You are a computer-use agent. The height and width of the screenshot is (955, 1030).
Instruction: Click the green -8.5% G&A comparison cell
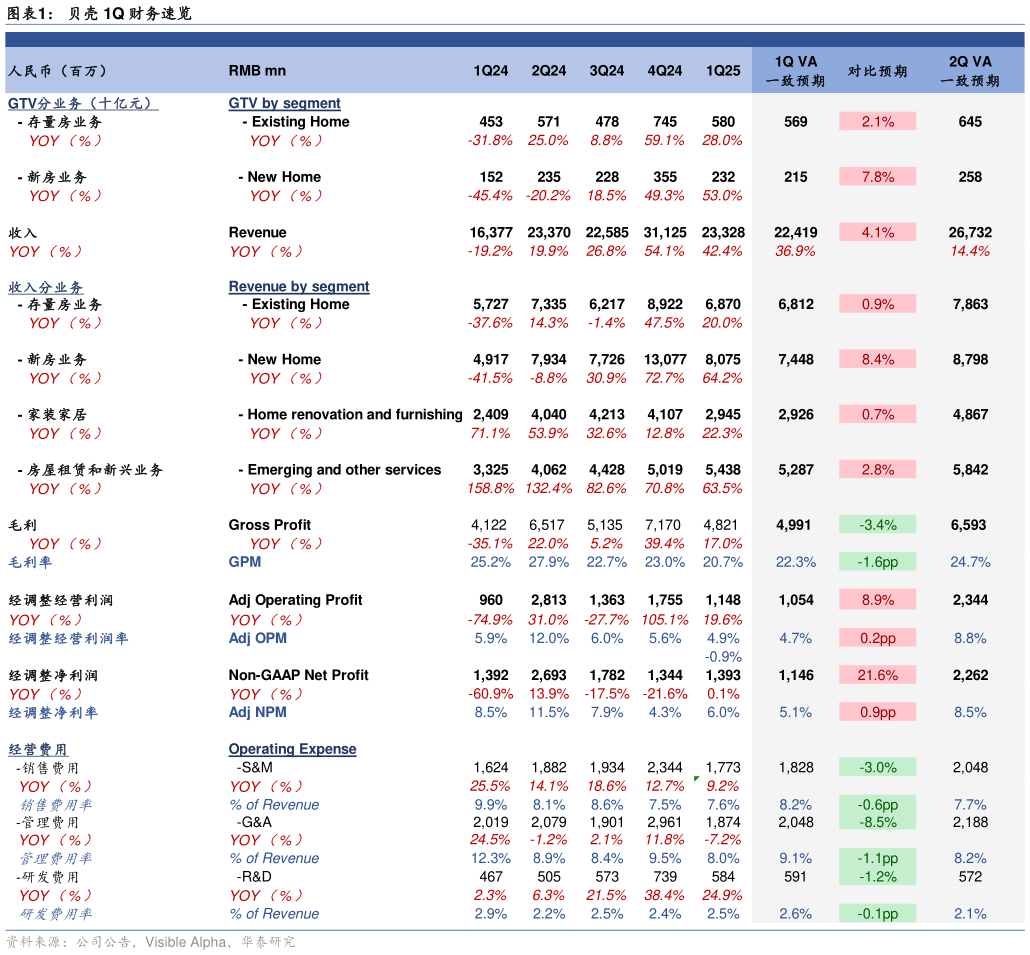(x=877, y=822)
